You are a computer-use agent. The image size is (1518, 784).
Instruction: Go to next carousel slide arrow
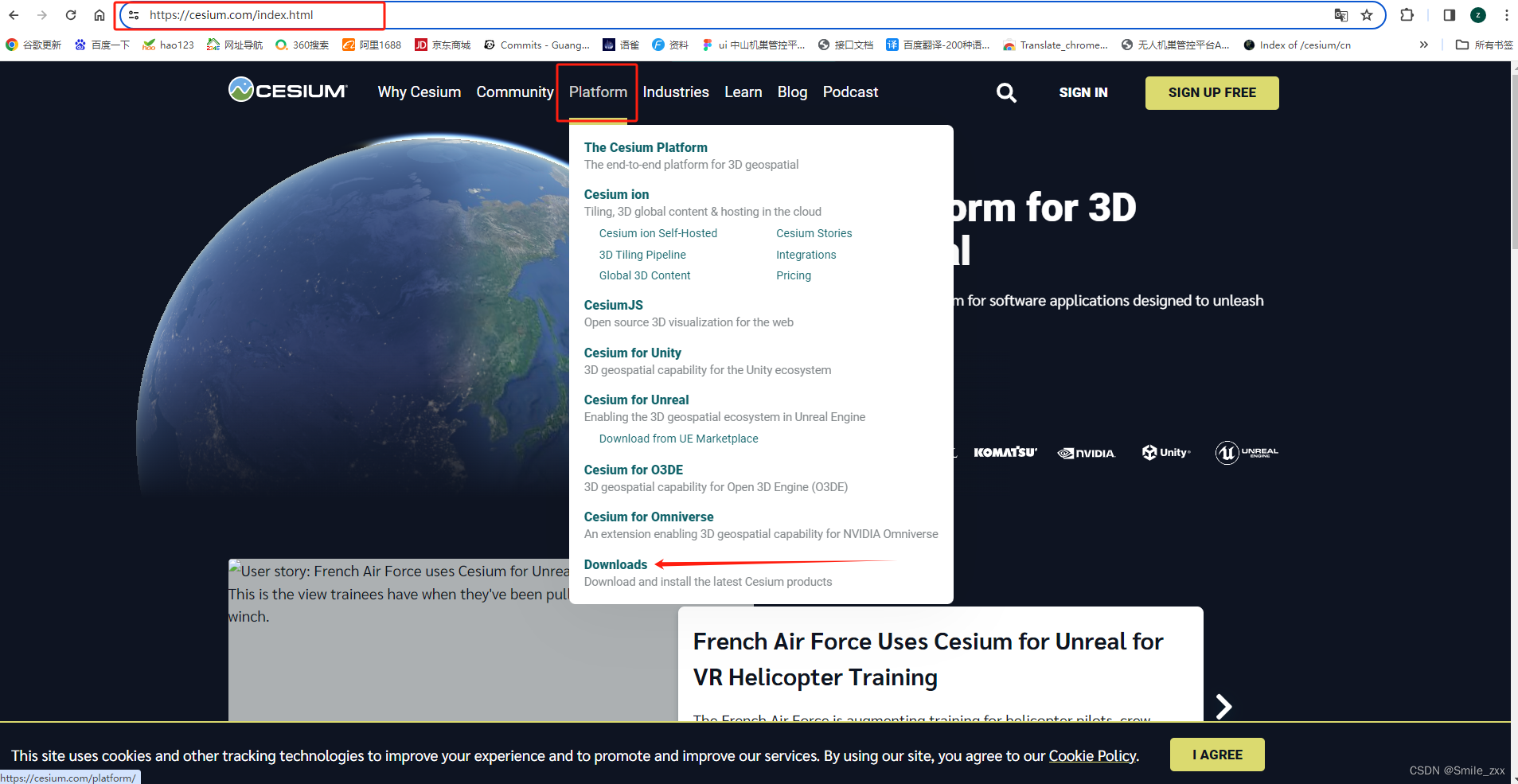pos(1224,706)
